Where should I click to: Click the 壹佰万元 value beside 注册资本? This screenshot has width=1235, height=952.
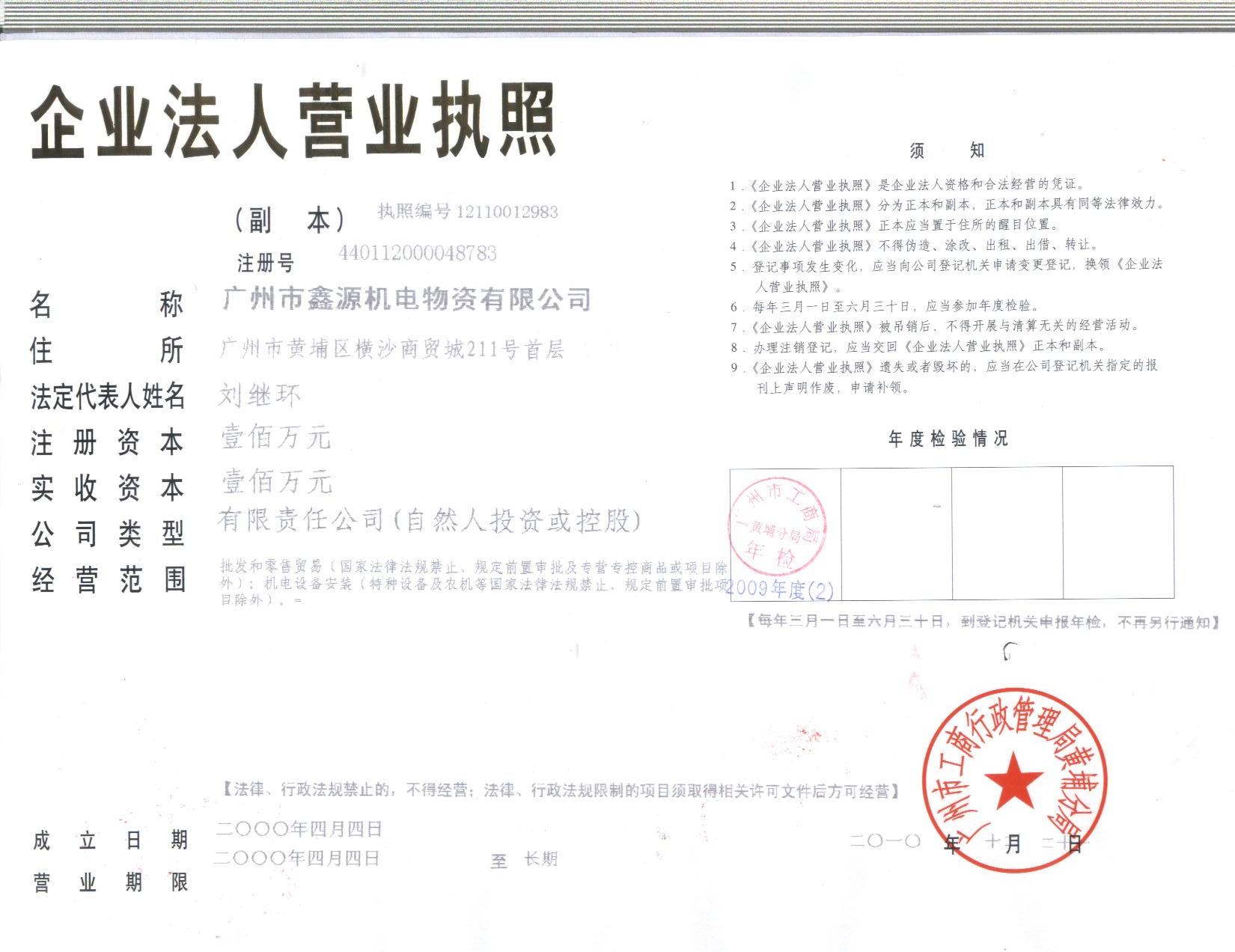point(275,438)
